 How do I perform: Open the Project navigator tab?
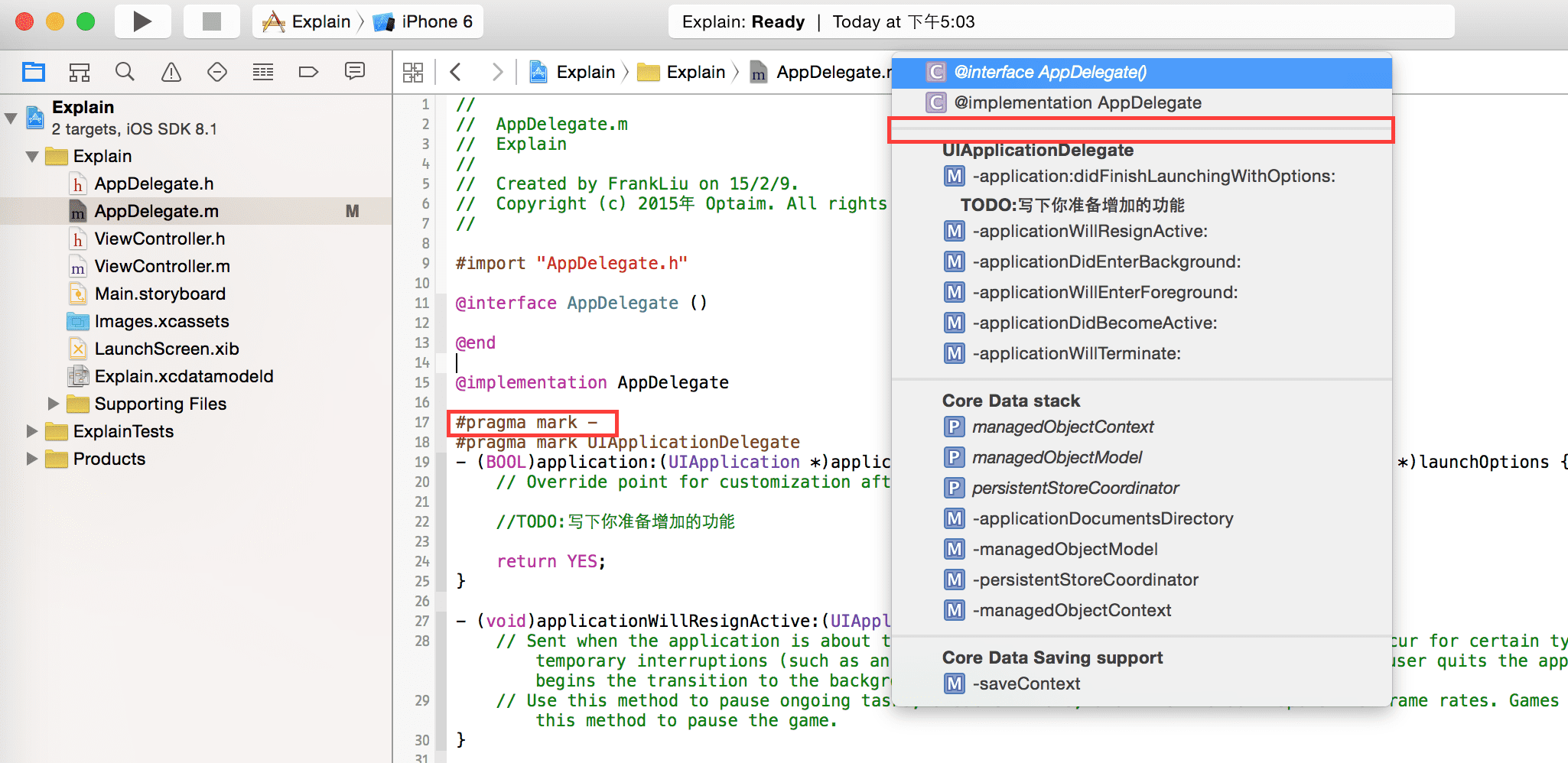pyautogui.click(x=34, y=72)
